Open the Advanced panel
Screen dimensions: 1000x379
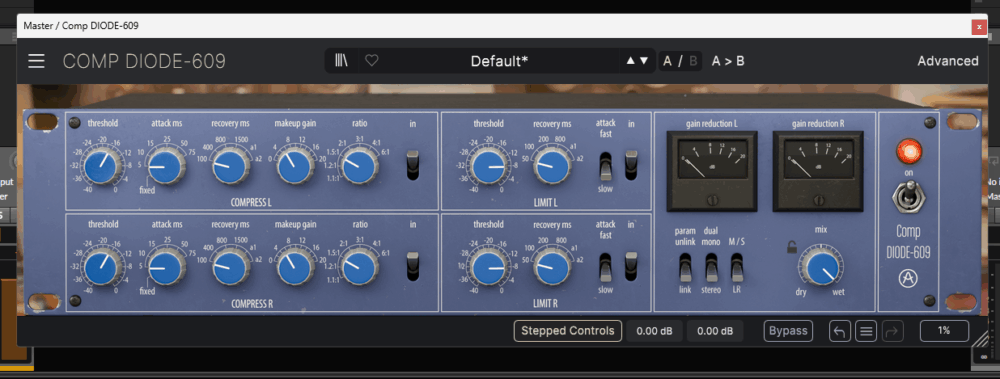point(948,61)
